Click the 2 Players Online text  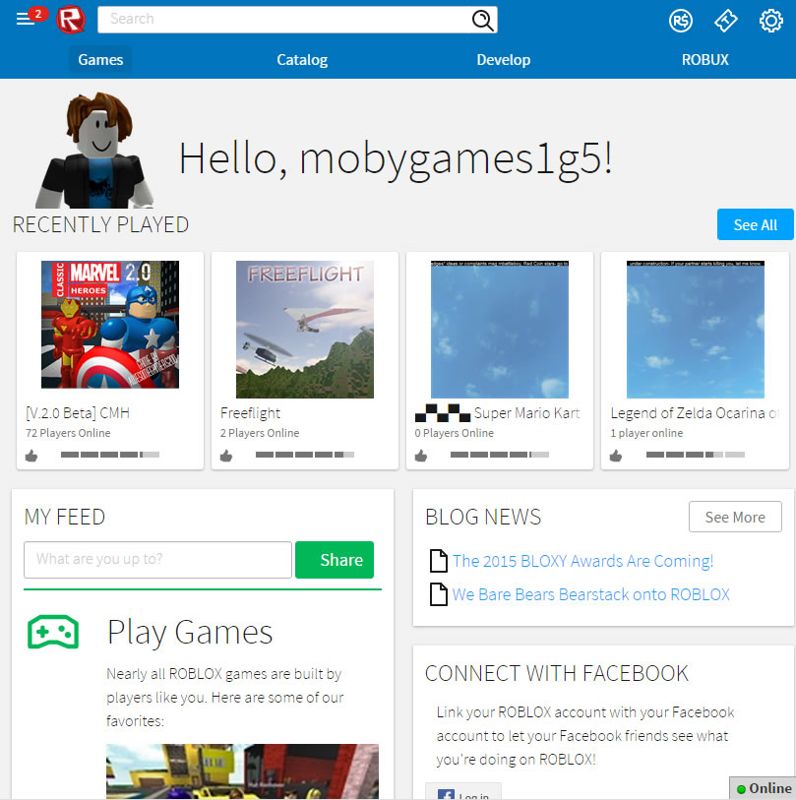pos(260,433)
